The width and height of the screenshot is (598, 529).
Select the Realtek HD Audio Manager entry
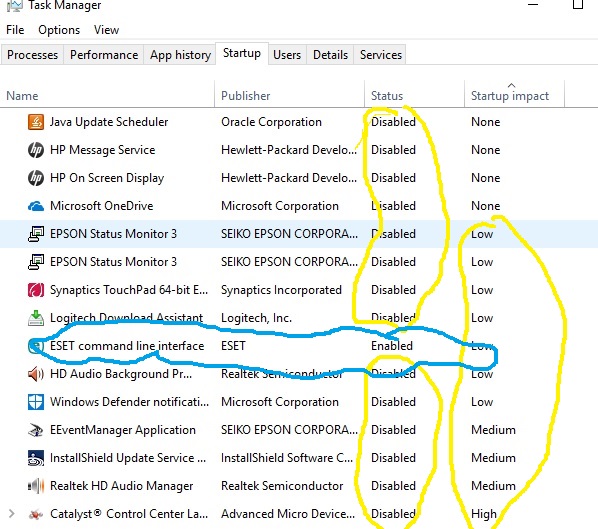[299, 486]
